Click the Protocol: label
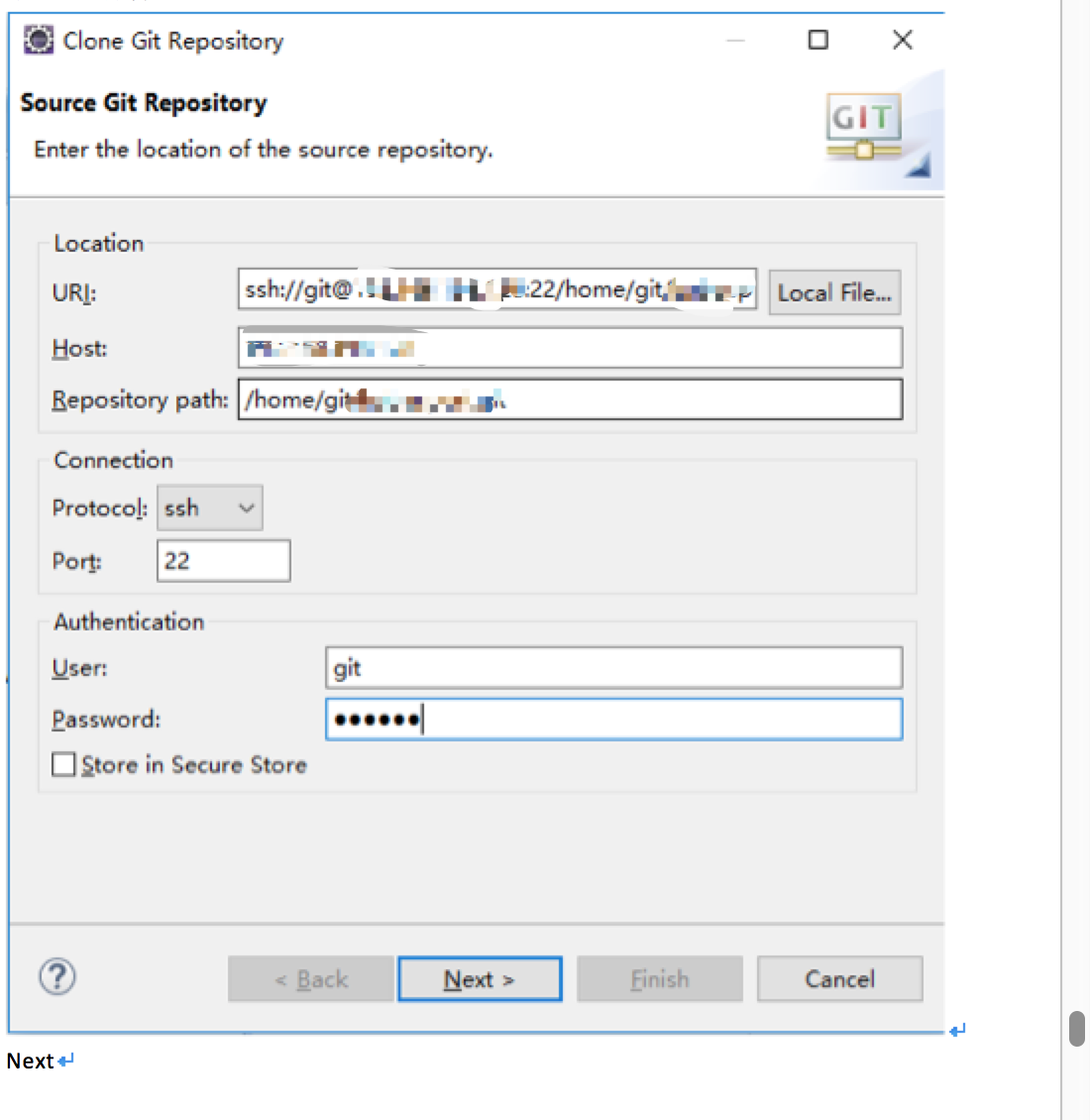This screenshot has height=1120, width=1090. point(99,507)
